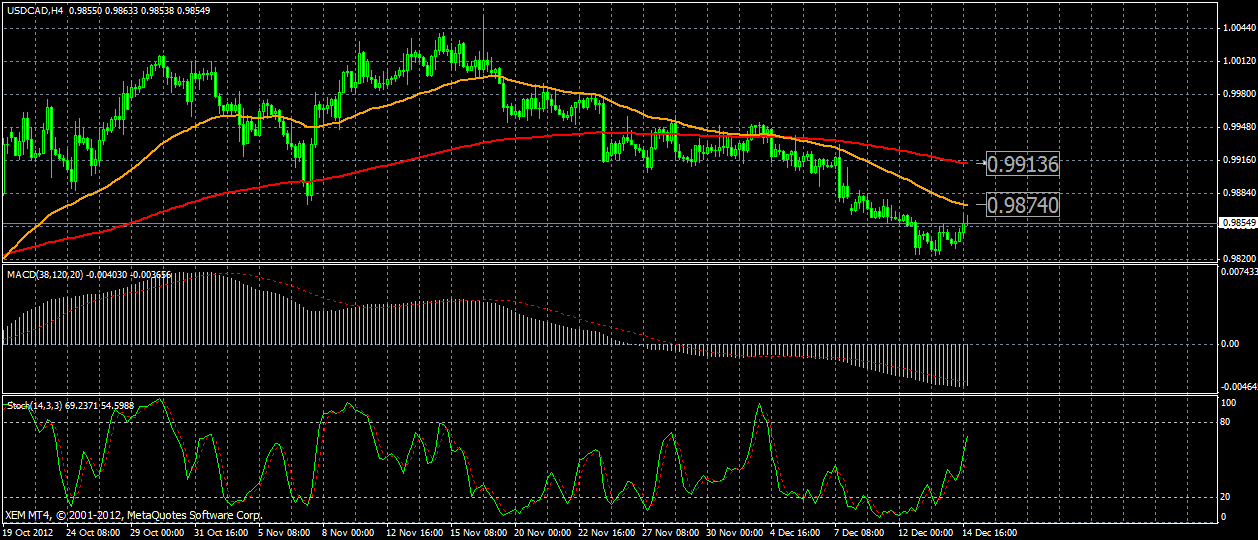Click the 0.99136 price label box

pyautogui.click(x=1023, y=163)
